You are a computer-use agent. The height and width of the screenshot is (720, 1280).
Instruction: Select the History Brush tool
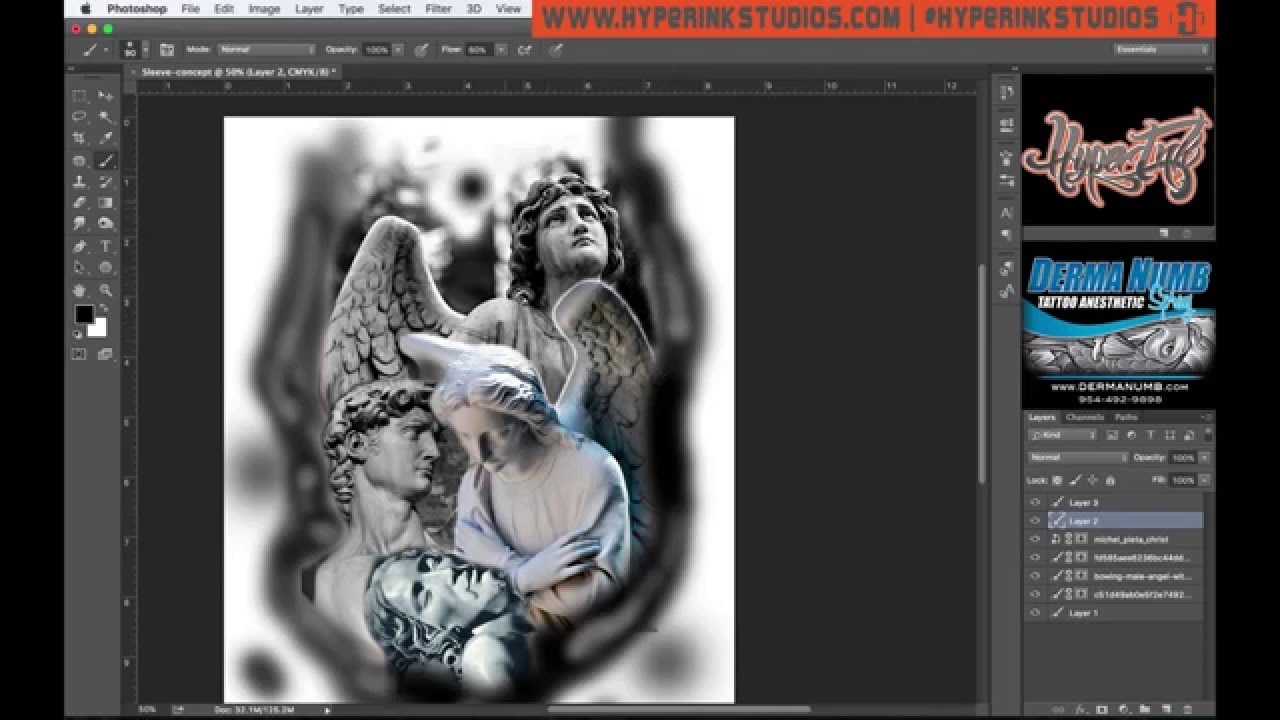click(105, 182)
